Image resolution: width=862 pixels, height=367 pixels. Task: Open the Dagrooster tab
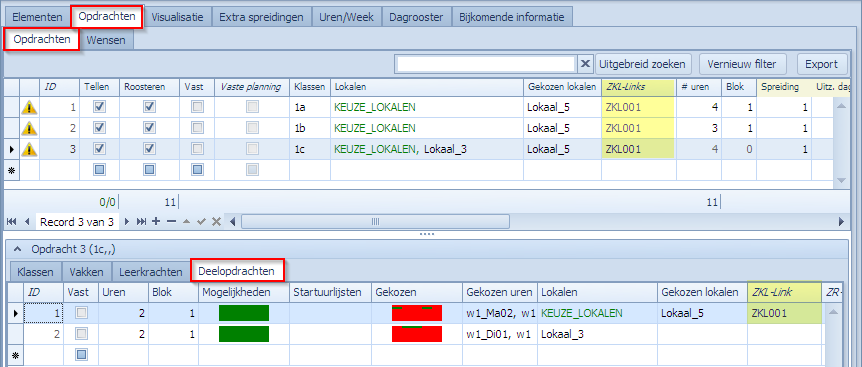coord(416,17)
